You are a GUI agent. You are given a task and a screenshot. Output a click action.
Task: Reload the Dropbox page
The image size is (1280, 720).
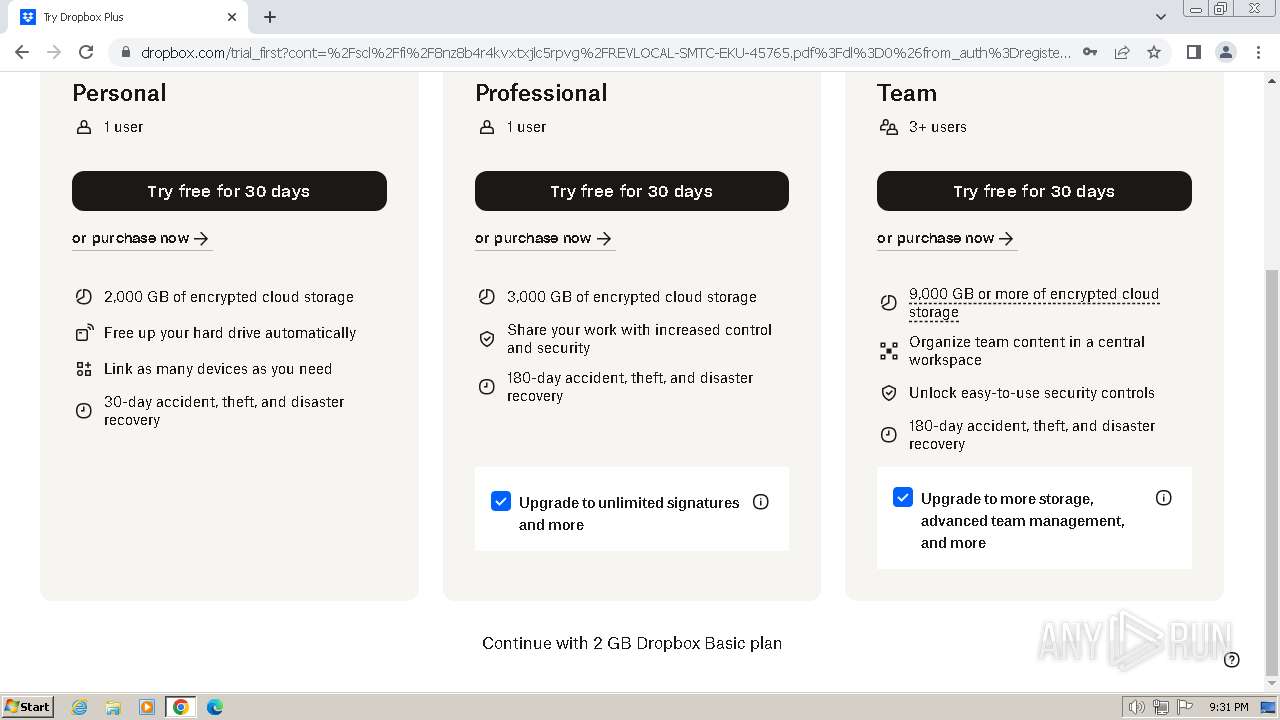pos(86,52)
